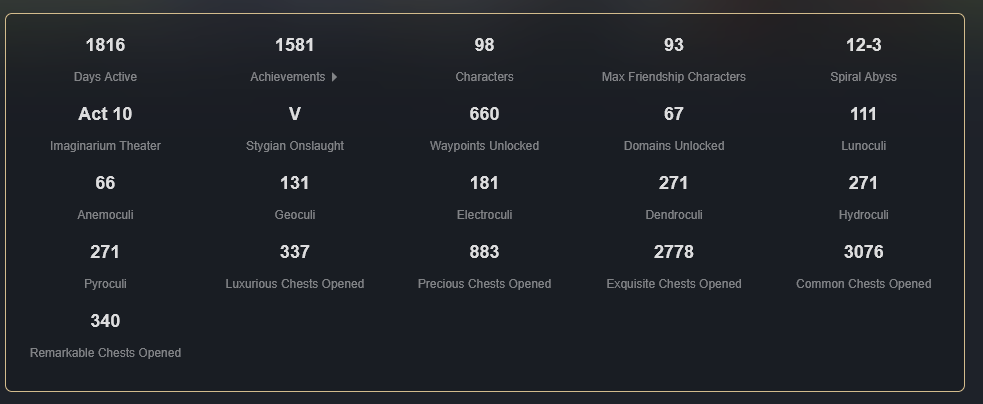The height and width of the screenshot is (404, 983).
Task: Select the Common Chests Opened 3076 value
Action: 863,252
